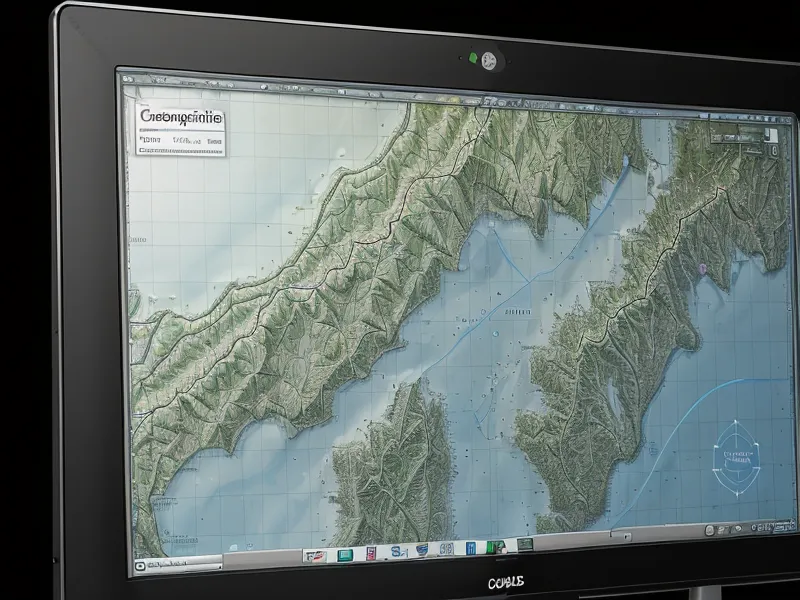This screenshot has width=800, height=600.
Task: Click the dark green monitor dock icon
Action: (x=525, y=544)
